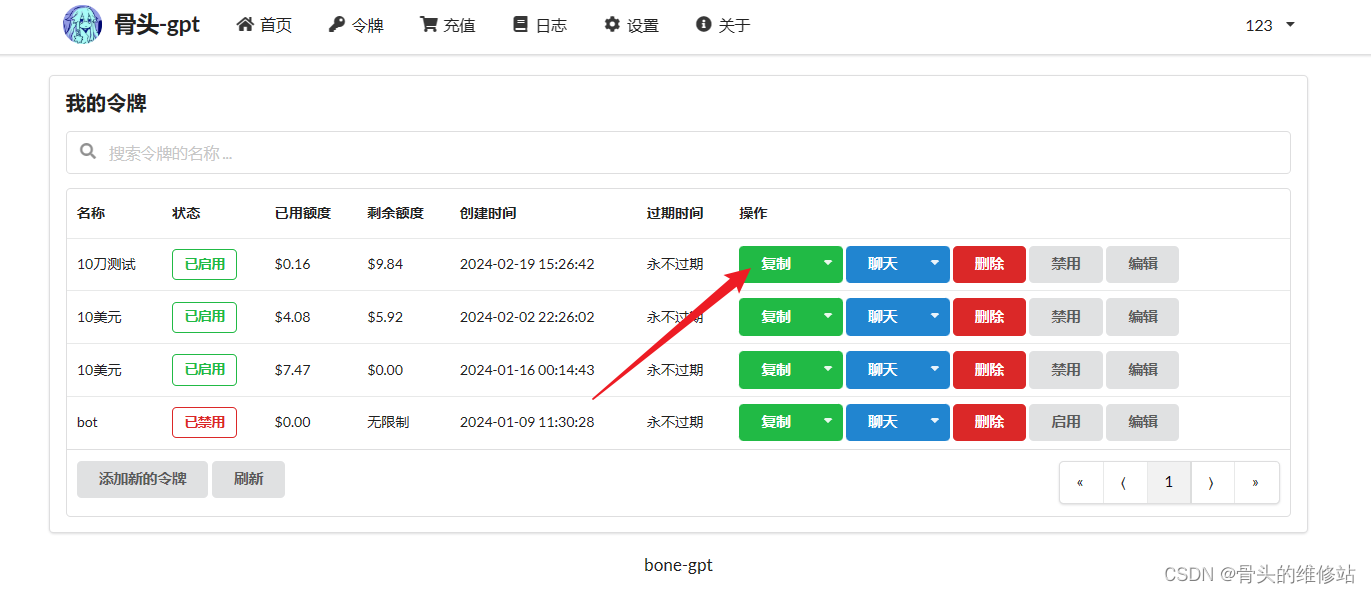The width and height of the screenshot is (1371, 594).
Task: Expand the 123 user menu
Action: click(x=1269, y=25)
